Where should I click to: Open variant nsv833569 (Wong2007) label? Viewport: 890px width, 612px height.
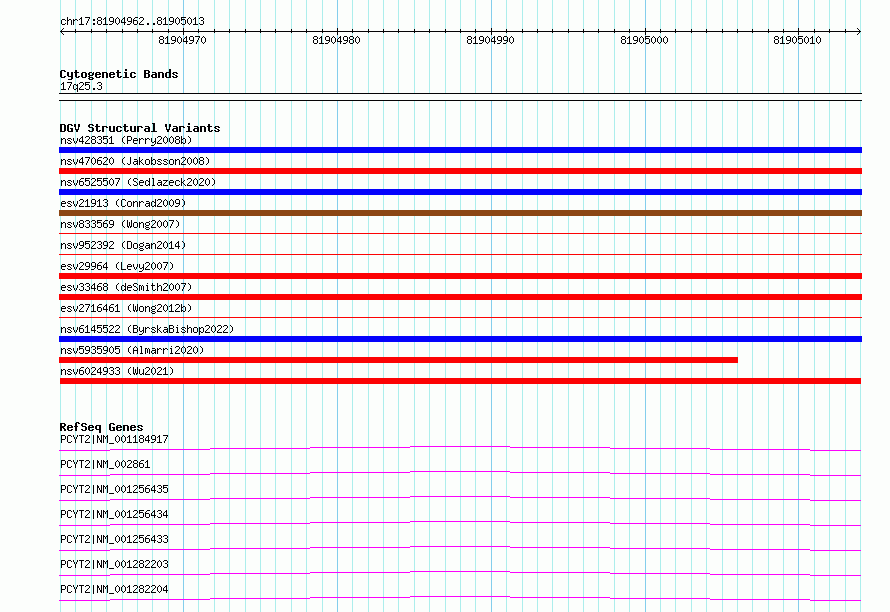click(x=120, y=224)
